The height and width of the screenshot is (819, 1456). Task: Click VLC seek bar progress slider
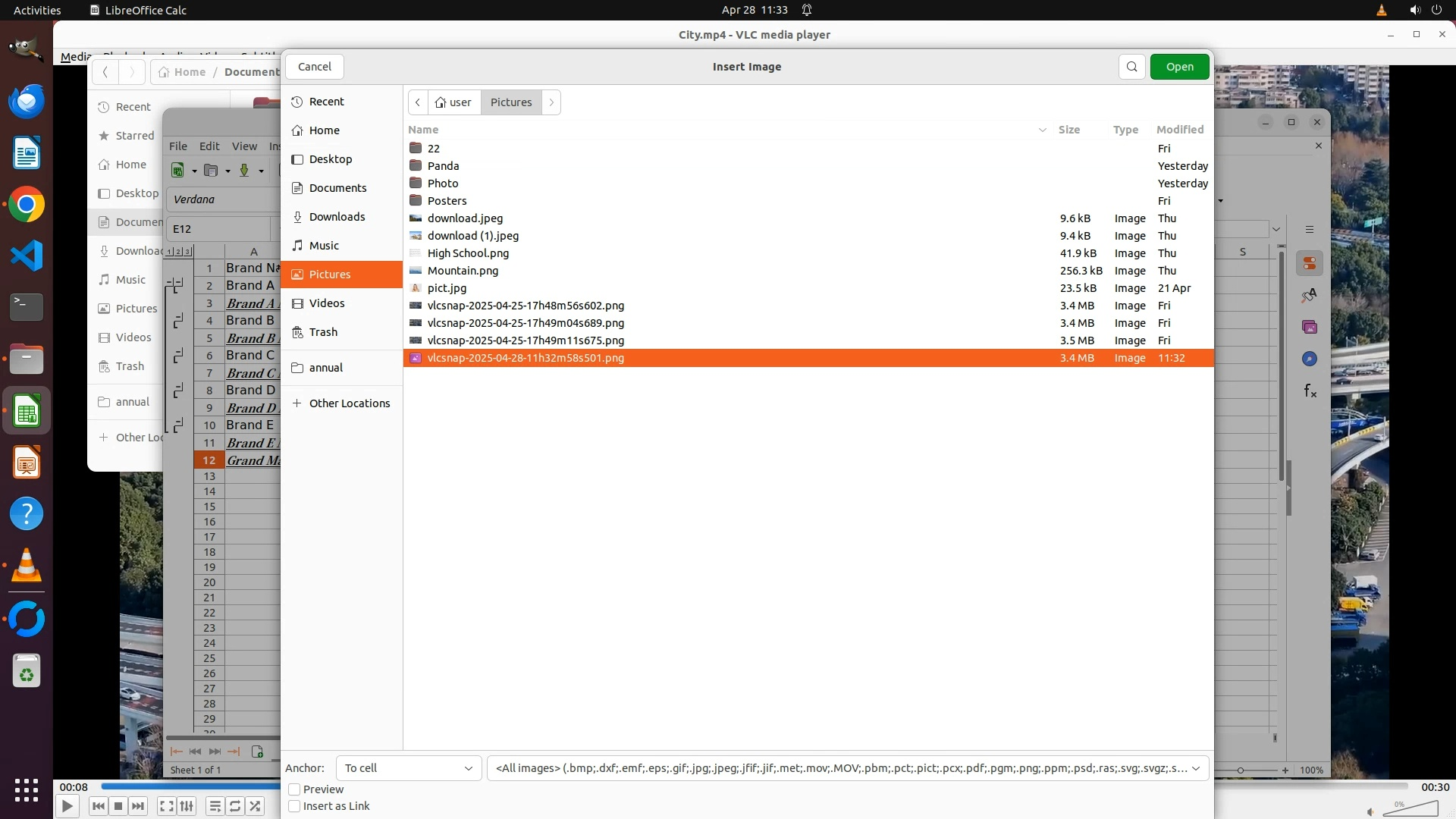[190, 786]
